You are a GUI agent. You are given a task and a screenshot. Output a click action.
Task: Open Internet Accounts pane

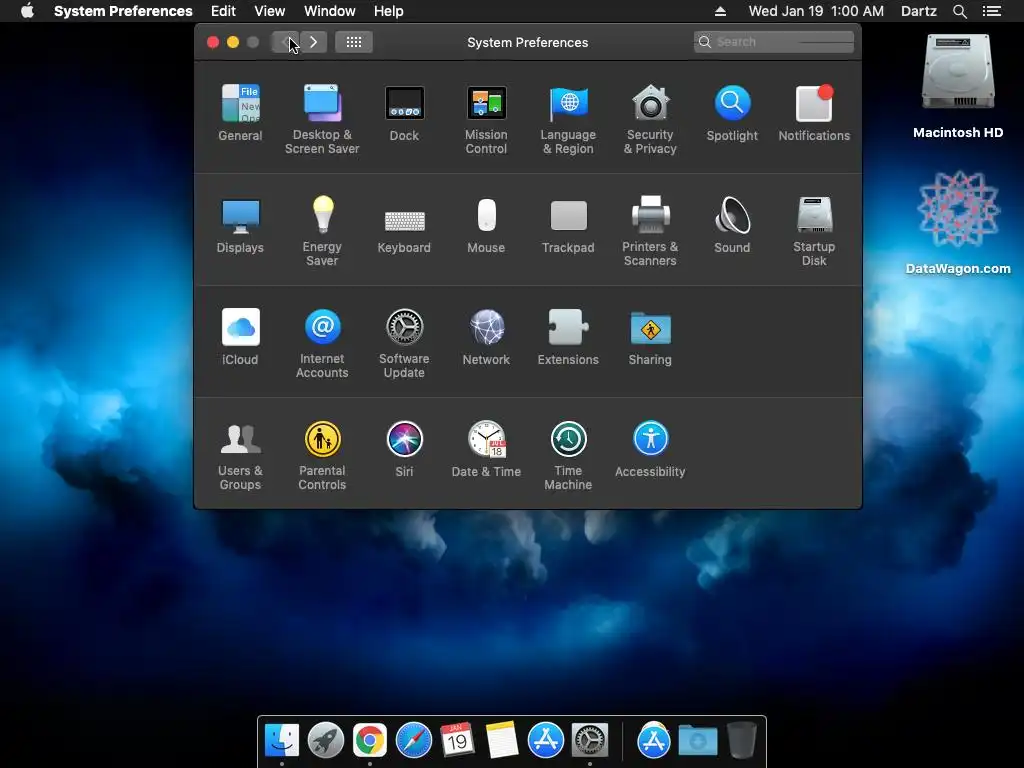click(322, 343)
